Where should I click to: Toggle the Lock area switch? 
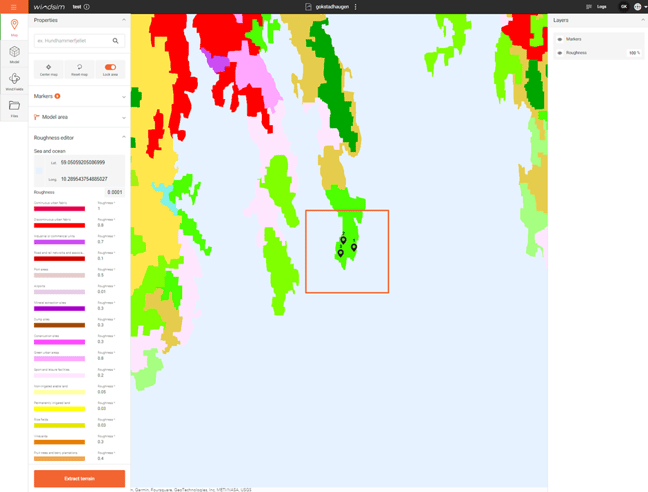point(110,68)
